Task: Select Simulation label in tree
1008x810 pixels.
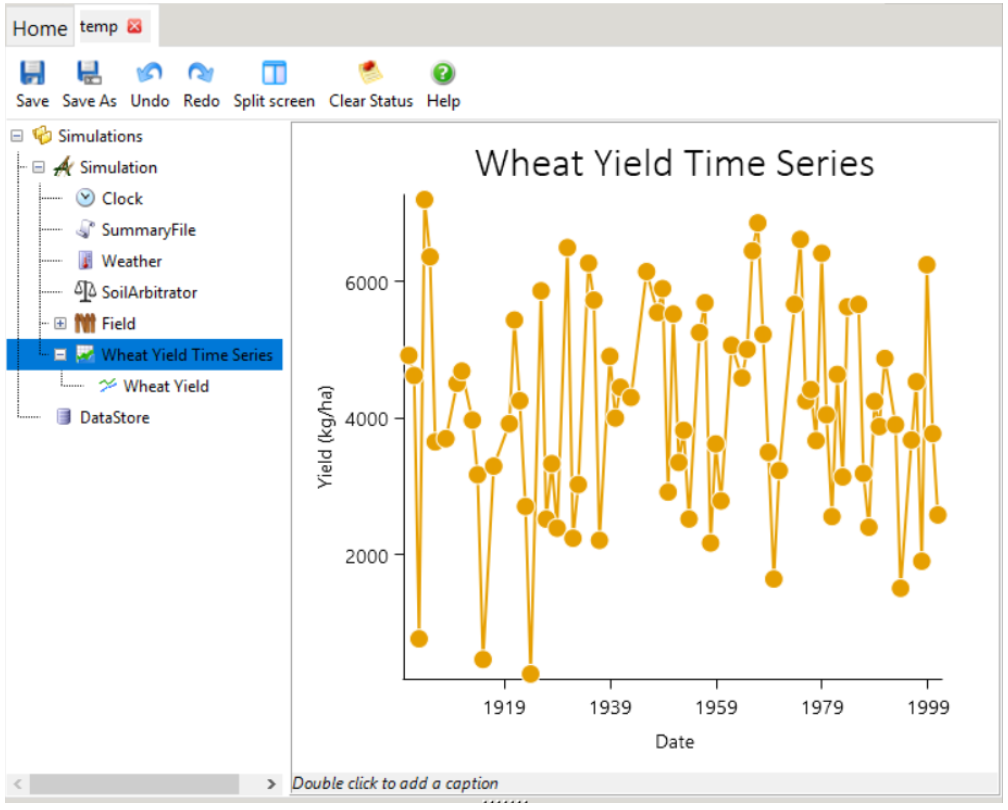Action: (118, 168)
